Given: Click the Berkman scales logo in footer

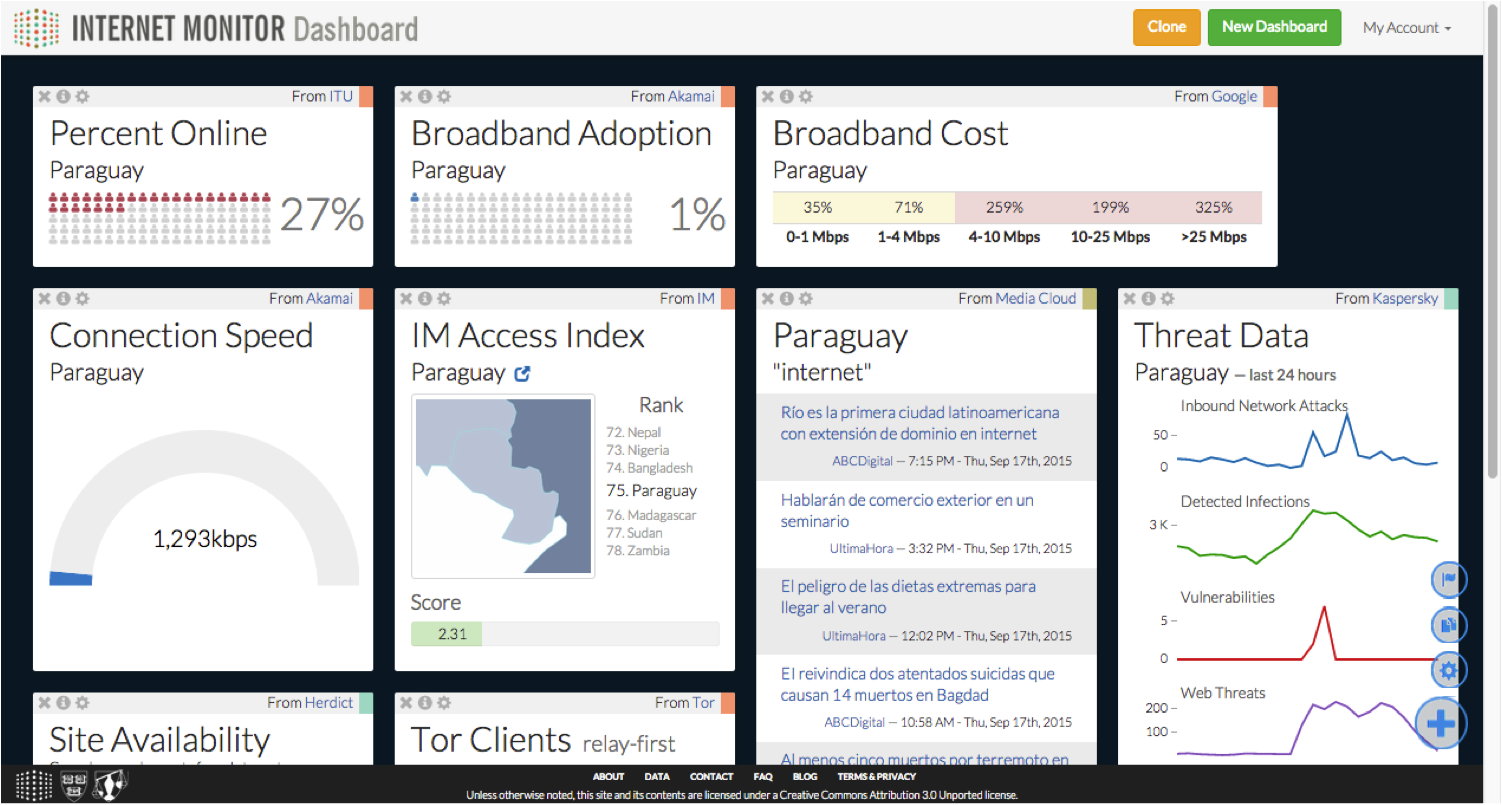Looking at the screenshot, I should (108, 786).
